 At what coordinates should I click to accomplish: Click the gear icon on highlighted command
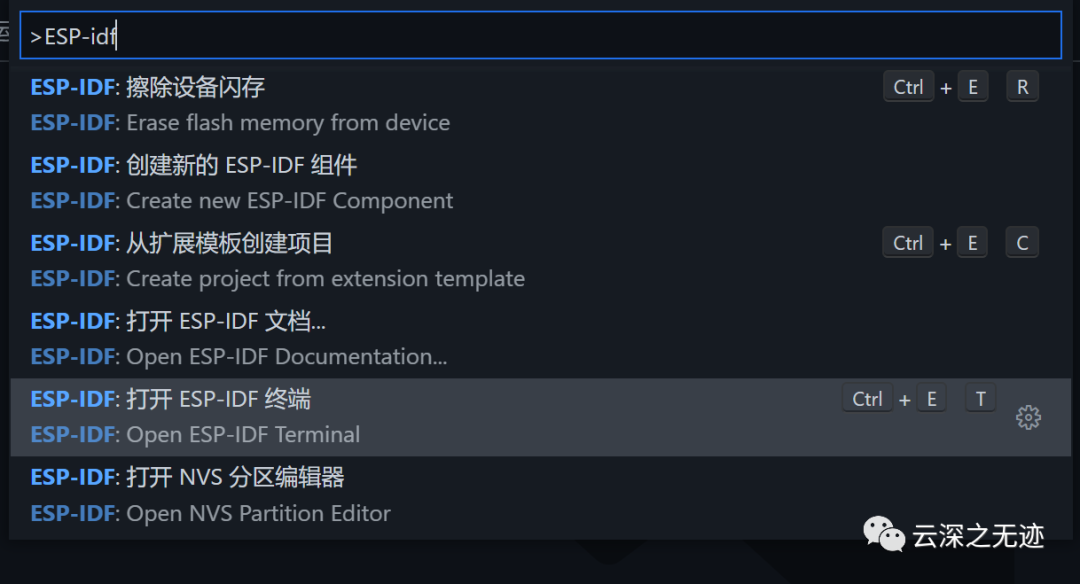[1028, 417]
